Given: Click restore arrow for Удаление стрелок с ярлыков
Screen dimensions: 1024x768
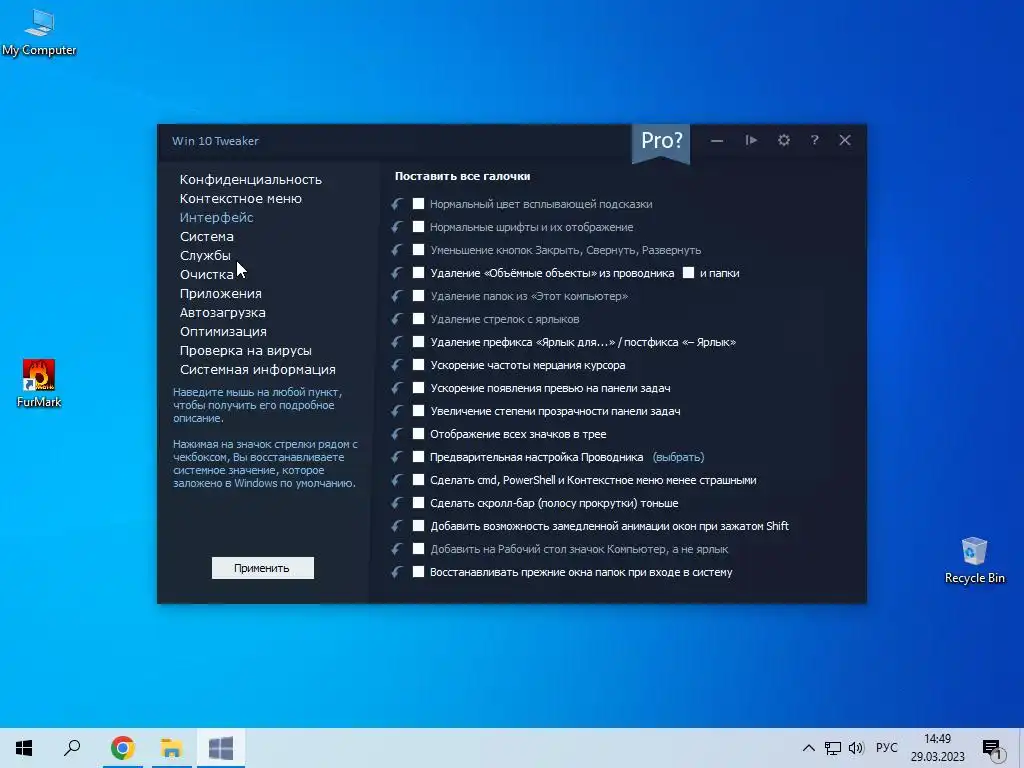Looking at the screenshot, I should point(396,319).
